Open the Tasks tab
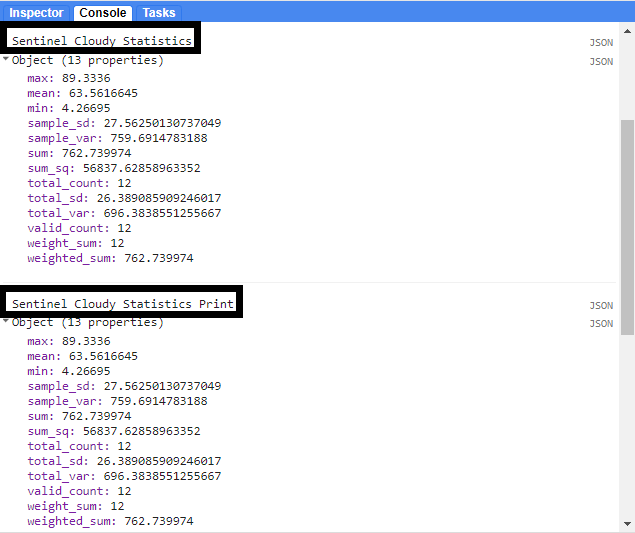This screenshot has width=635, height=533. [x=158, y=13]
